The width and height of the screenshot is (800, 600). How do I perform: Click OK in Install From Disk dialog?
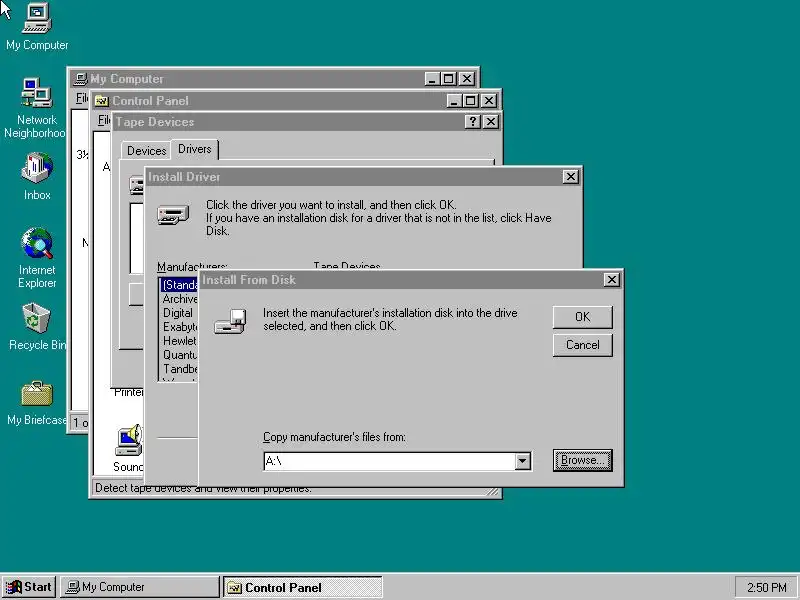click(x=583, y=317)
